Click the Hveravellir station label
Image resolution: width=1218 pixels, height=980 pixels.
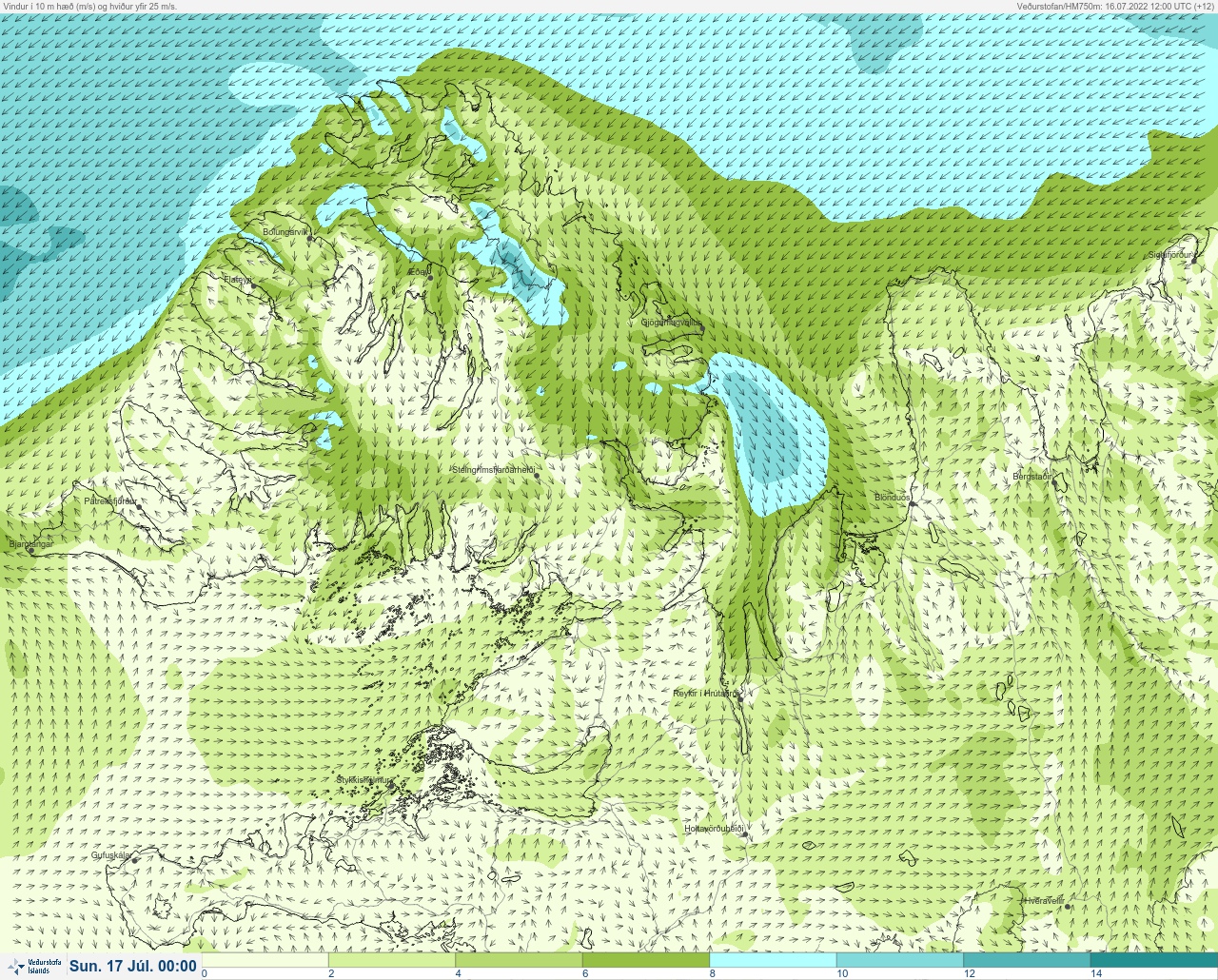click(x=1044, y=901)
